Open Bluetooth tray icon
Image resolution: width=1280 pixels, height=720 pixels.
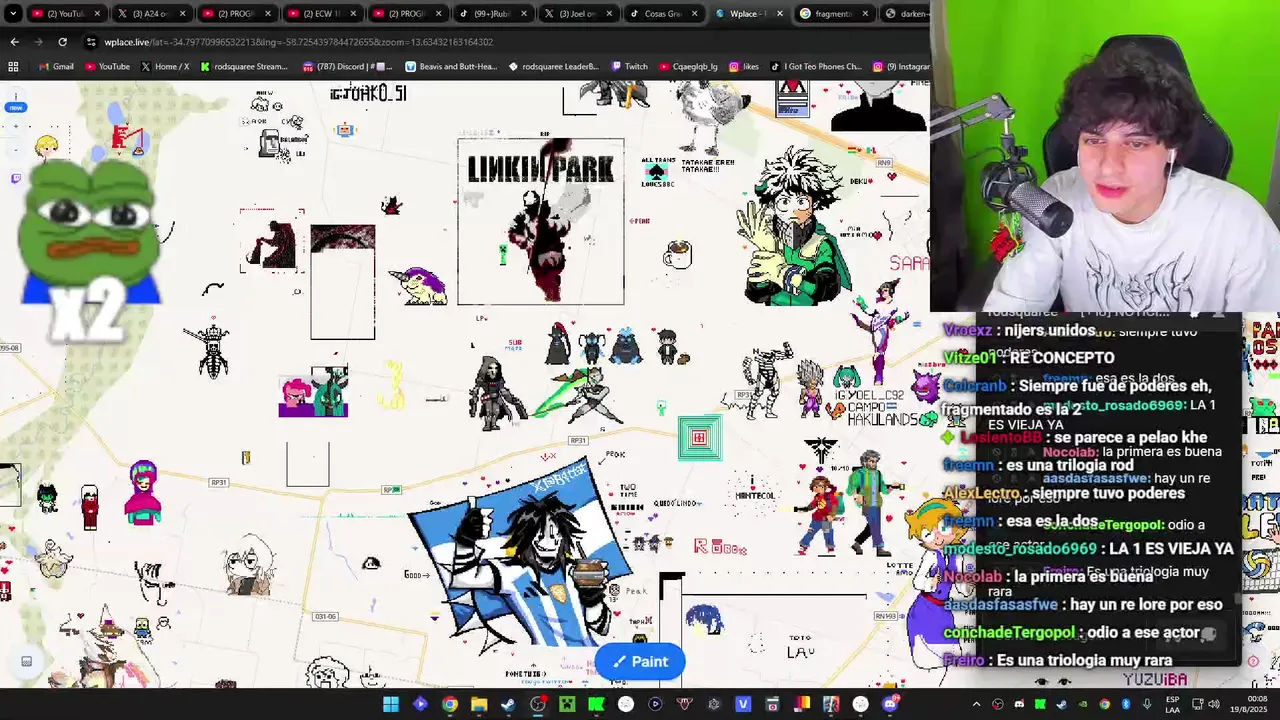click(1126, 704)
